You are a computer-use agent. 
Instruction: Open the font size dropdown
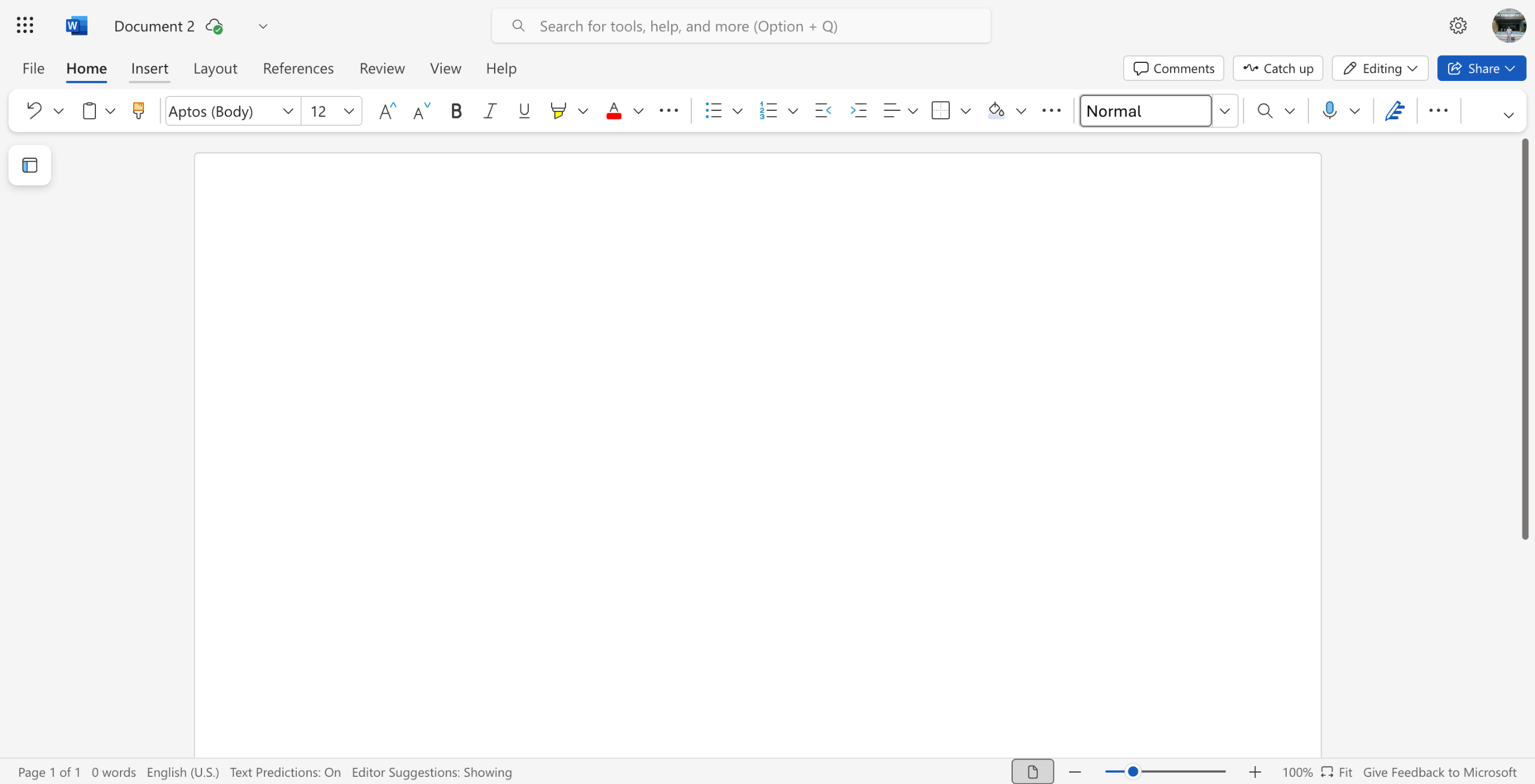[348, 111]
